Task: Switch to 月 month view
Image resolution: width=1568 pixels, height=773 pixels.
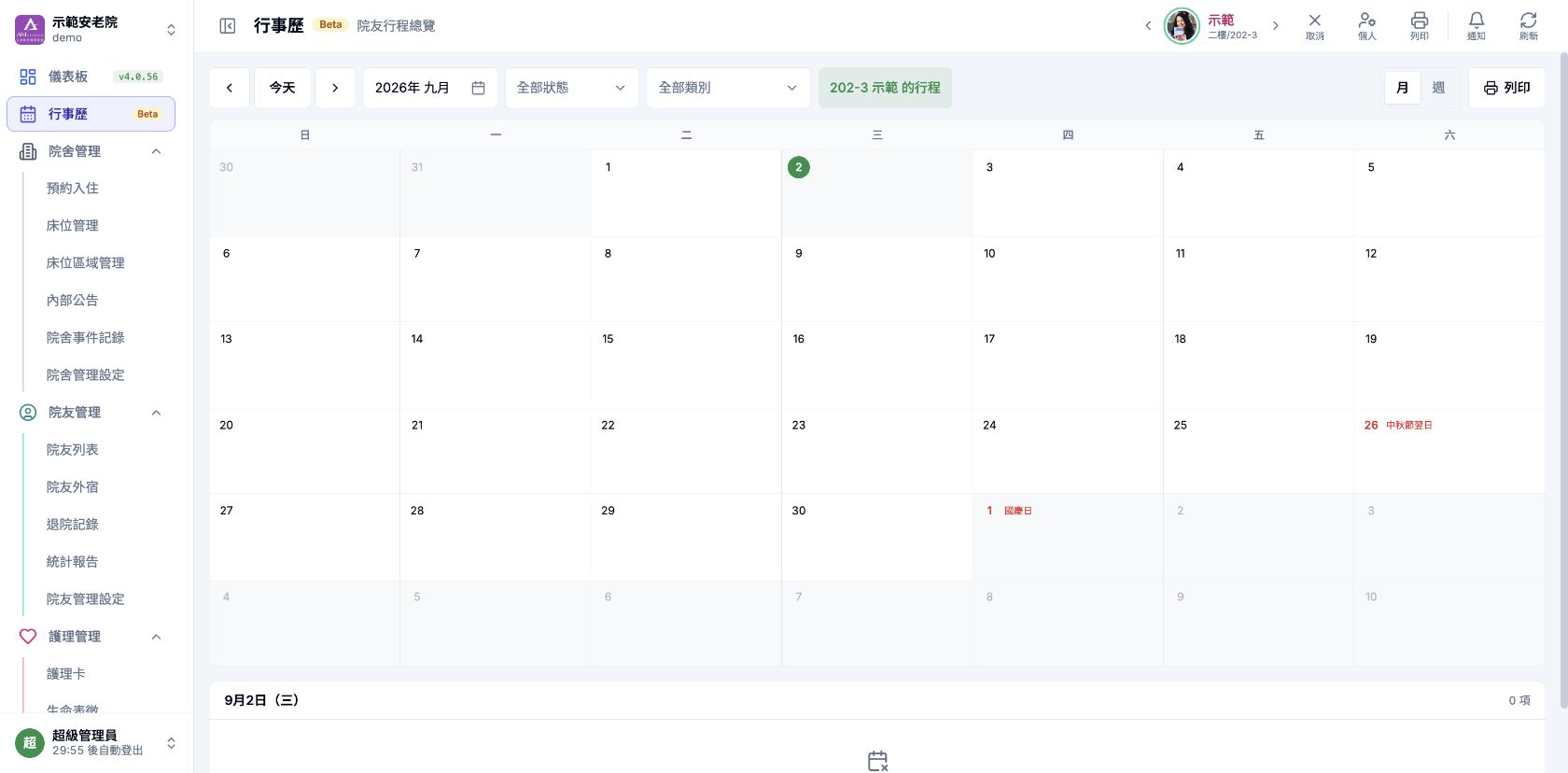Action: pos(1402,88)
